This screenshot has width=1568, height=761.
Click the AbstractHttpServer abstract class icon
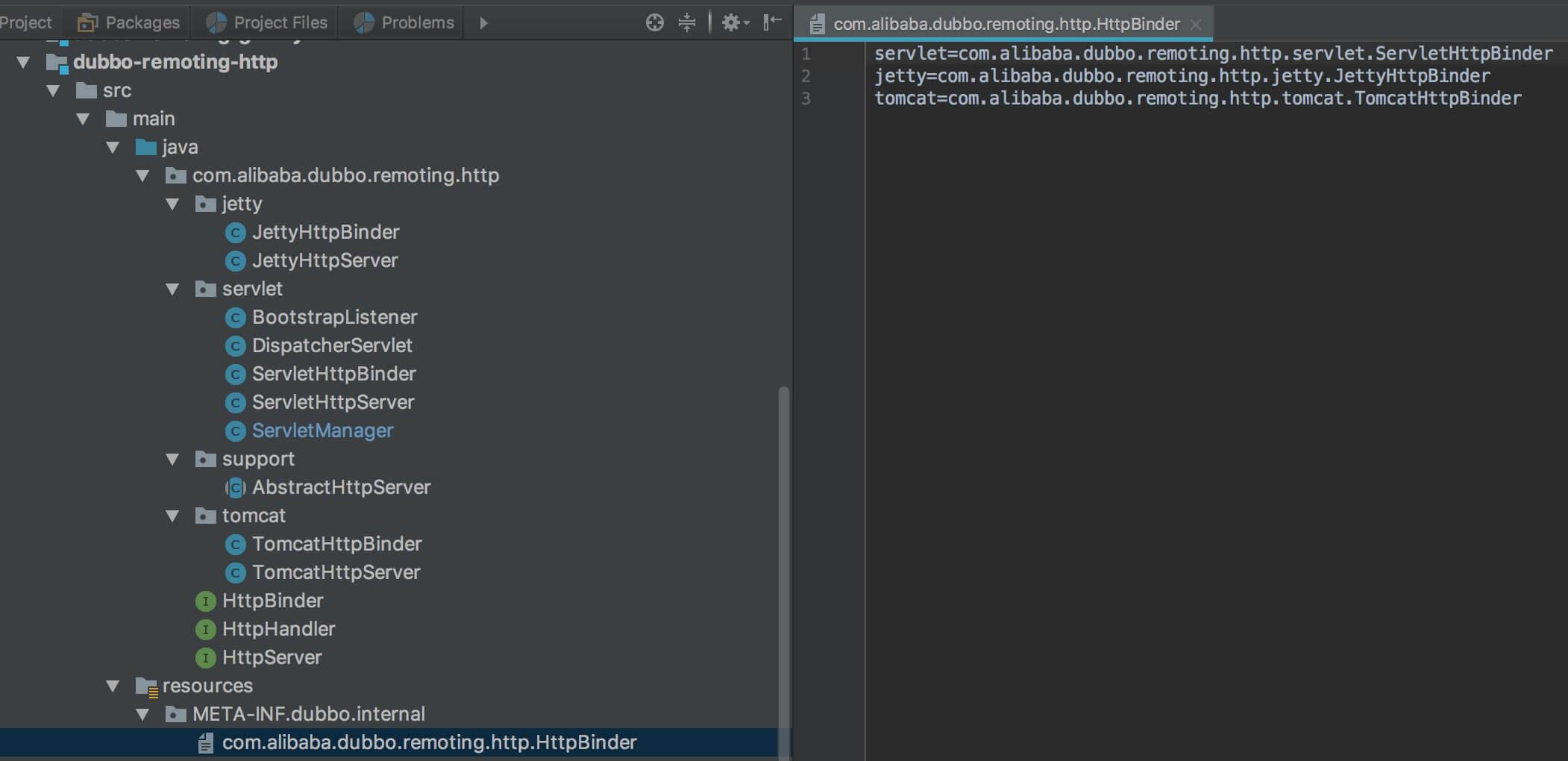pos(235,487)
